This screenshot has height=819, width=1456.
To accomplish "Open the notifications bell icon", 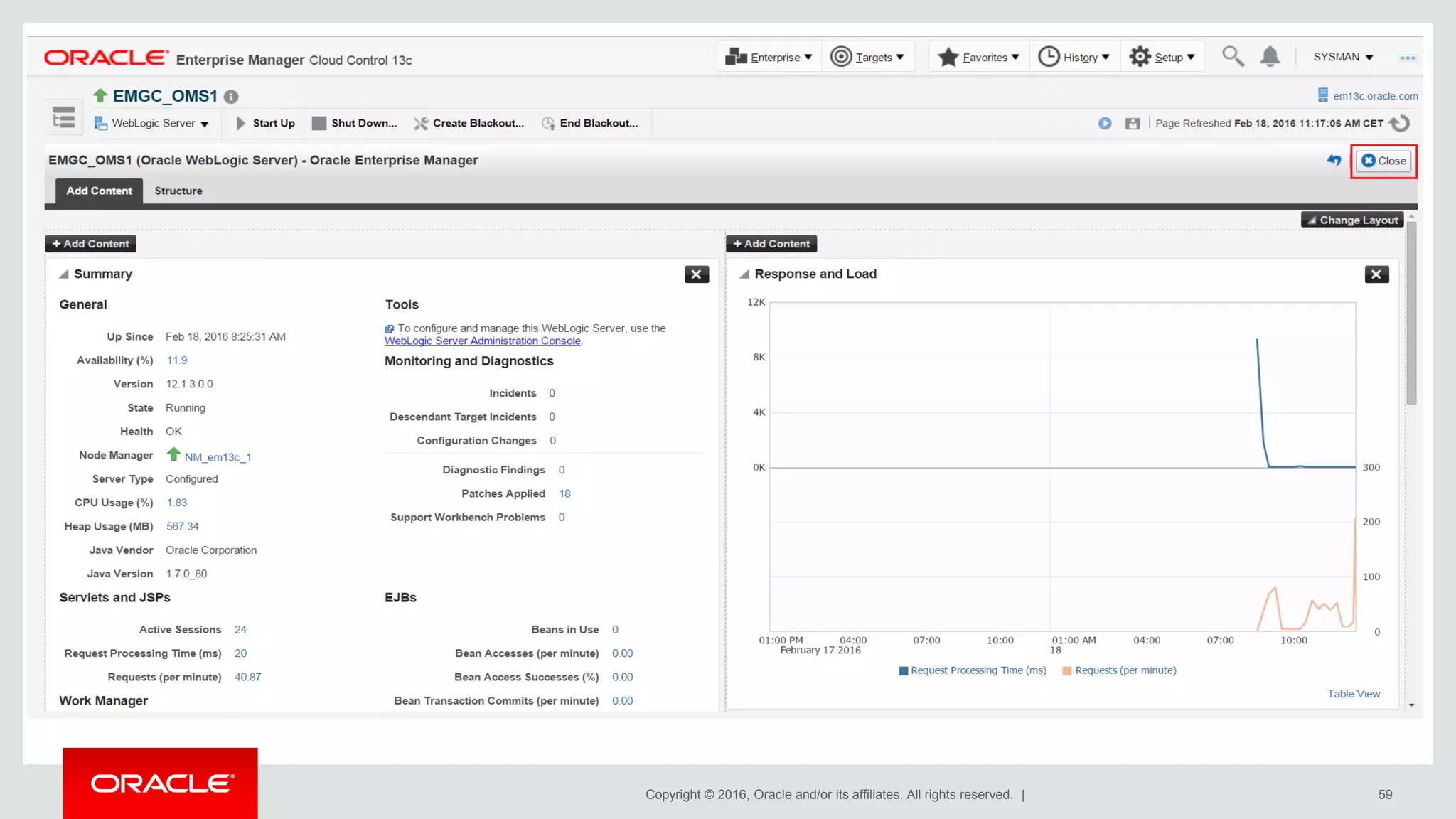I will pos(1270,56).
